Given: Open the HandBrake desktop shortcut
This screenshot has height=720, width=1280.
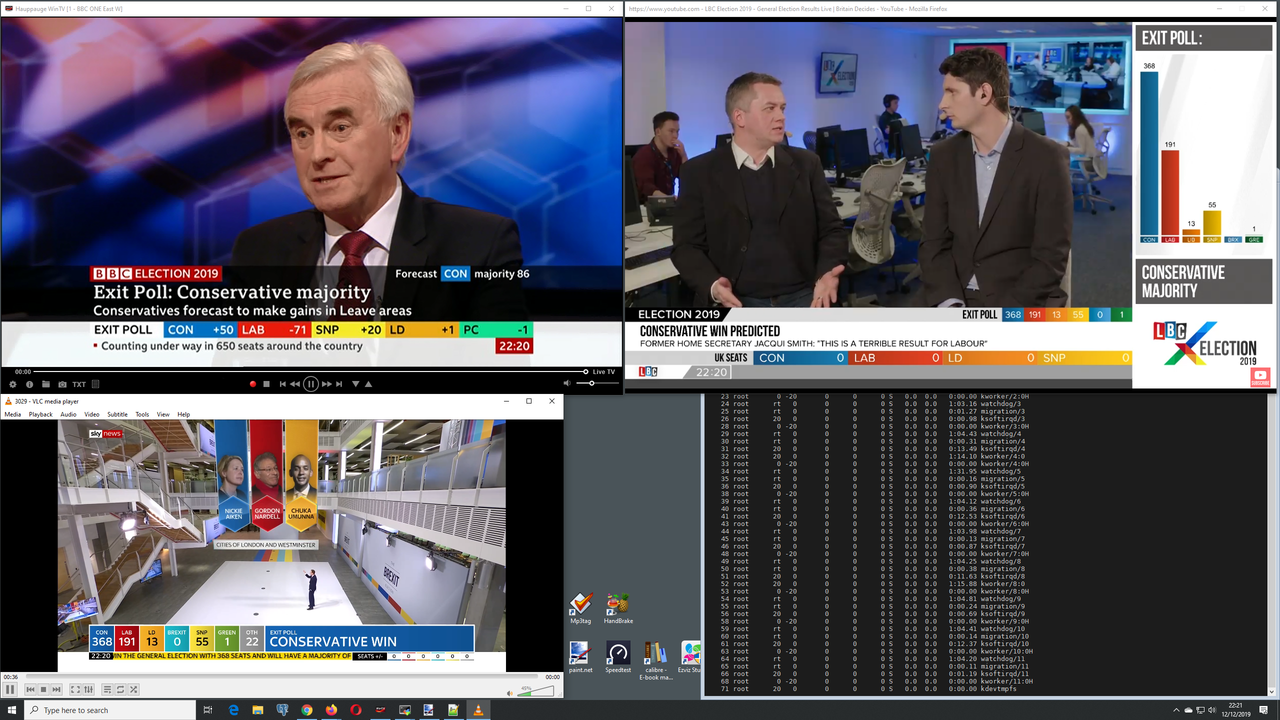Looking at the screenshot, I should click(618, 607).
